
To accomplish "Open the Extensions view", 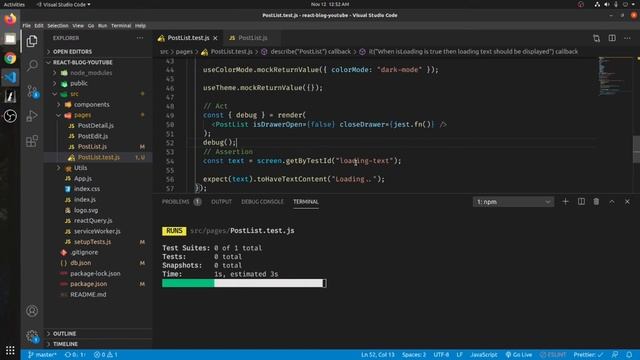I will coord(32,141).
